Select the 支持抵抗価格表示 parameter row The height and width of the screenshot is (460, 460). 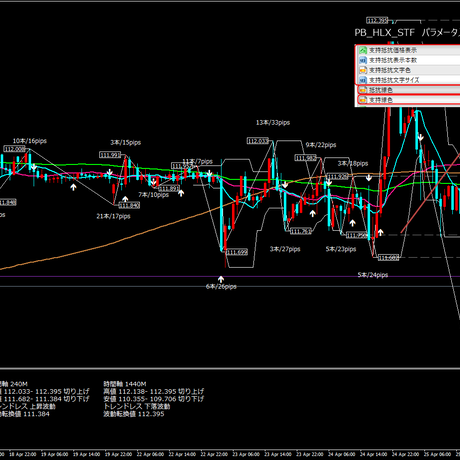click(x=408, y=50)
